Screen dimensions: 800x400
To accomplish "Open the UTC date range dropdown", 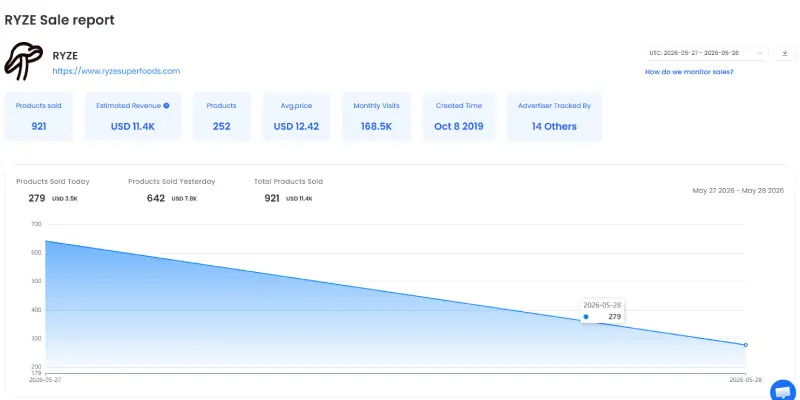I will 706,53.
